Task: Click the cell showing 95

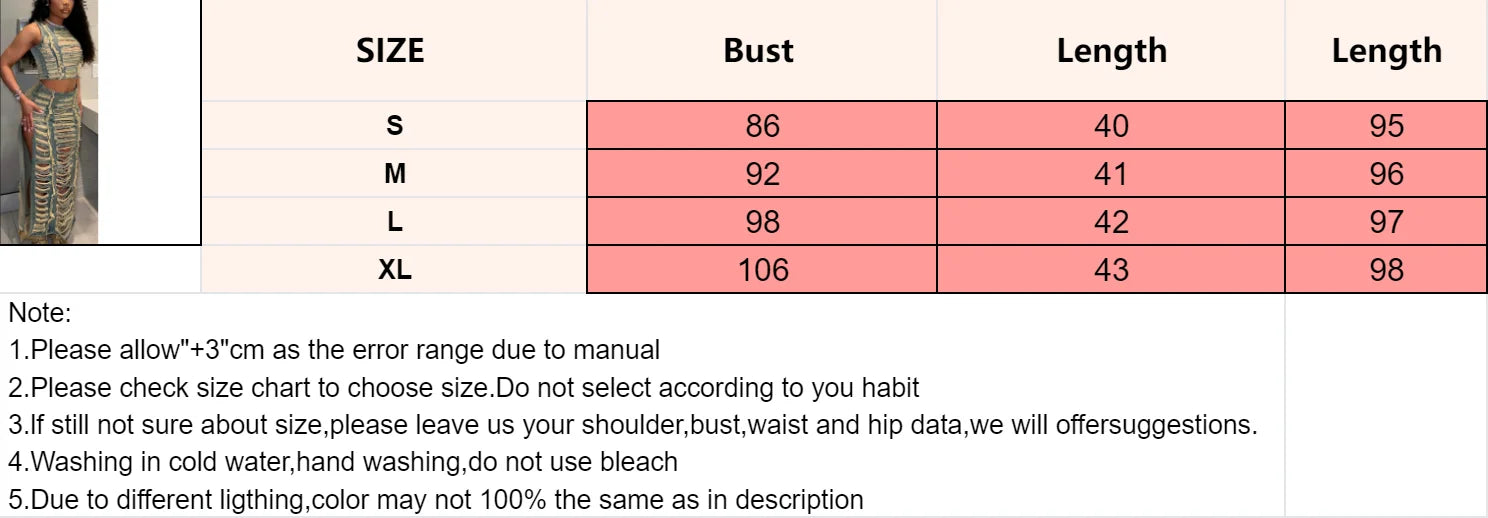Action: coord(1386,126)
